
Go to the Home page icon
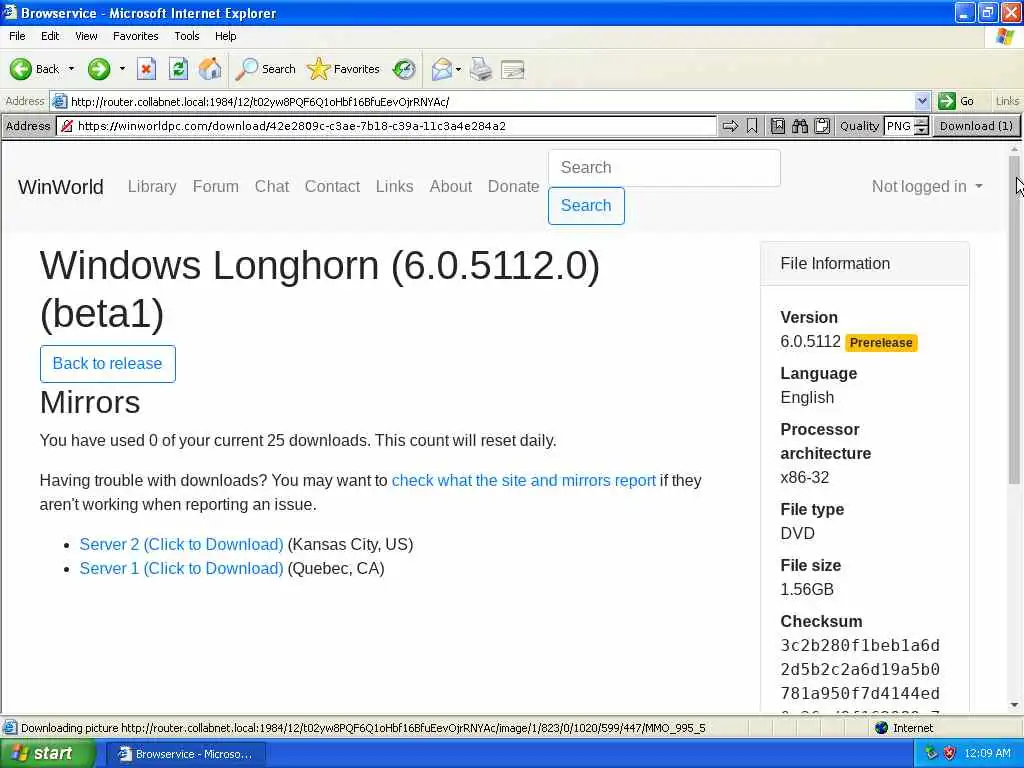tap(210, 69)
